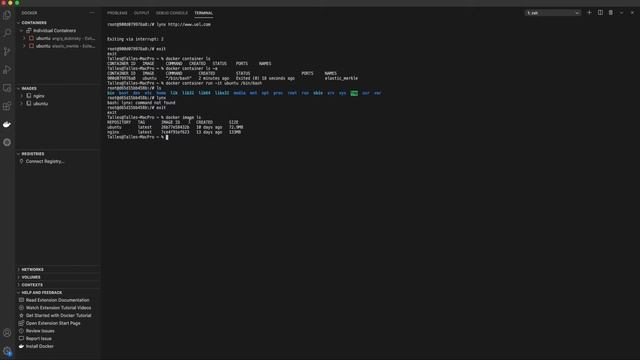This screenshot has height=360, width=640.
Task: Click the nginx image icon
Action: (29, 96)
